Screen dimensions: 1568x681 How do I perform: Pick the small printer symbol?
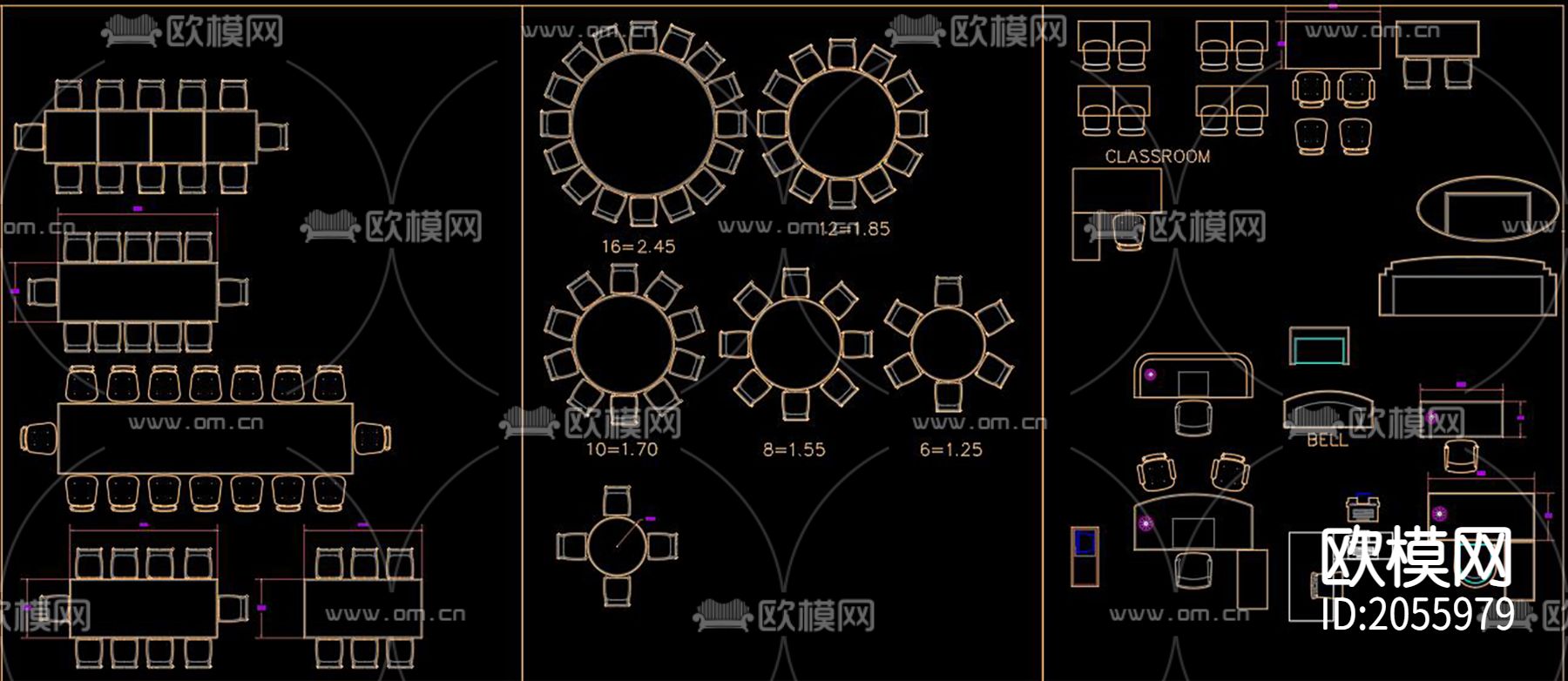coord(1362,508)
